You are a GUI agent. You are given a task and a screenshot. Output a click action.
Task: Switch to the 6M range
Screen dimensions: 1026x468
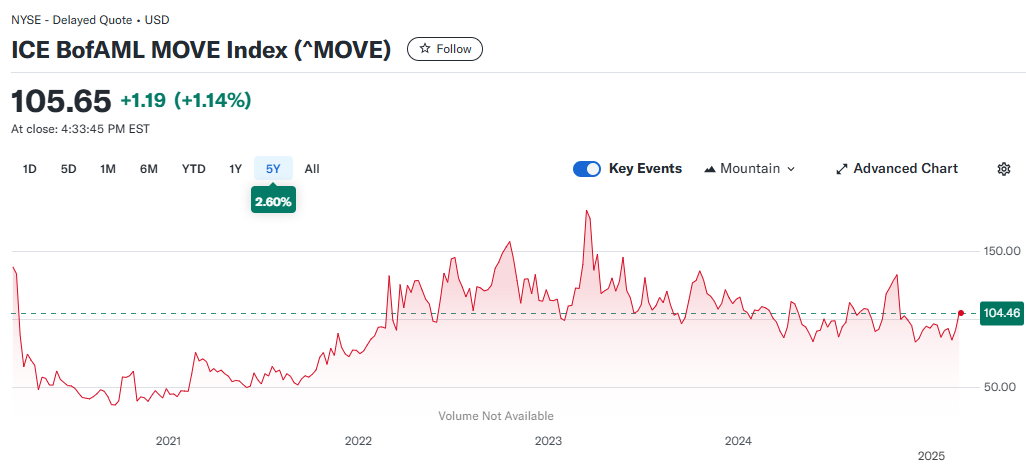pyautogui.click(x=149, y=169)
